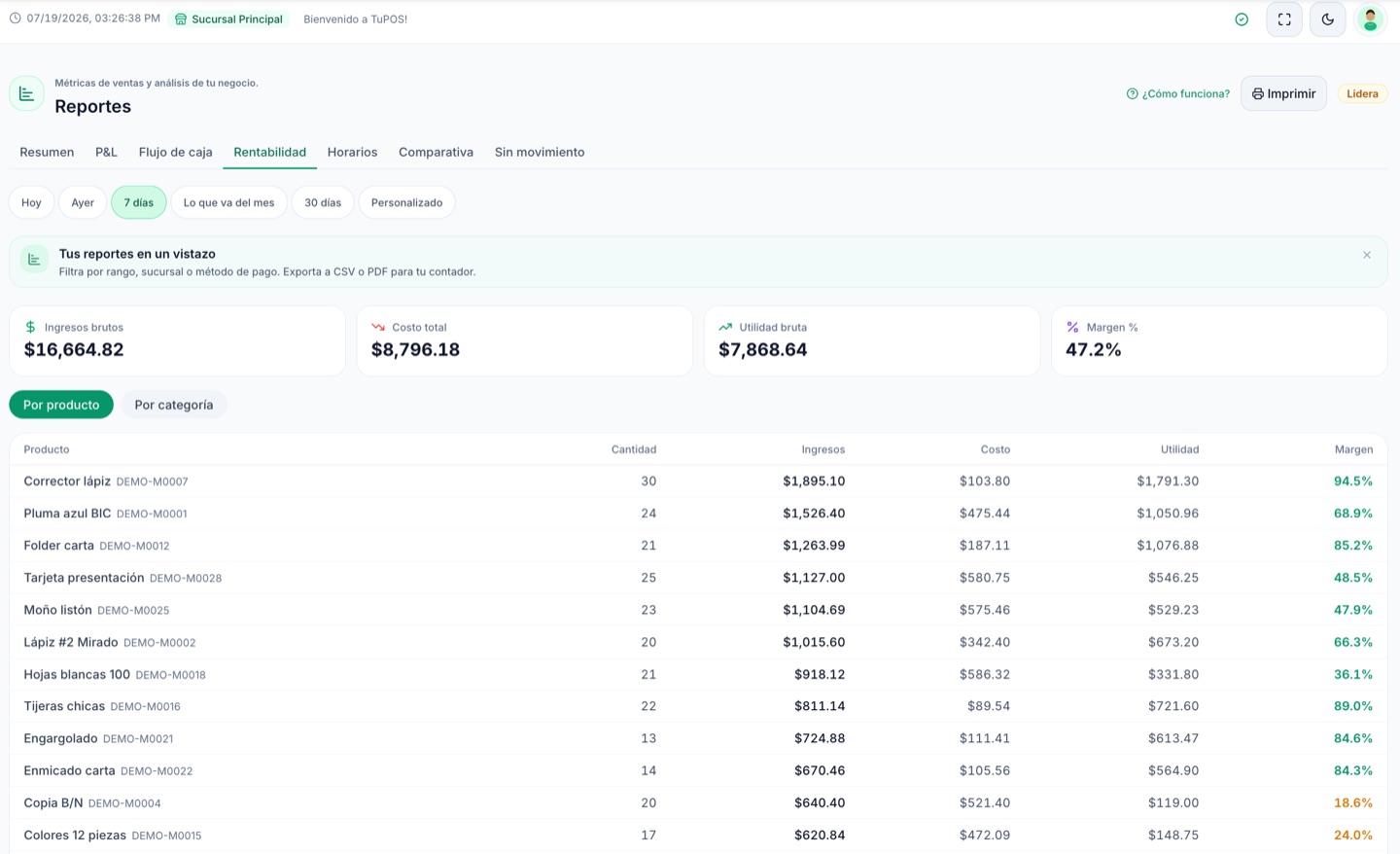Toggle fullscreen mode icon
This screenshot has height=854, width=1400.
tap(1284, 19)
